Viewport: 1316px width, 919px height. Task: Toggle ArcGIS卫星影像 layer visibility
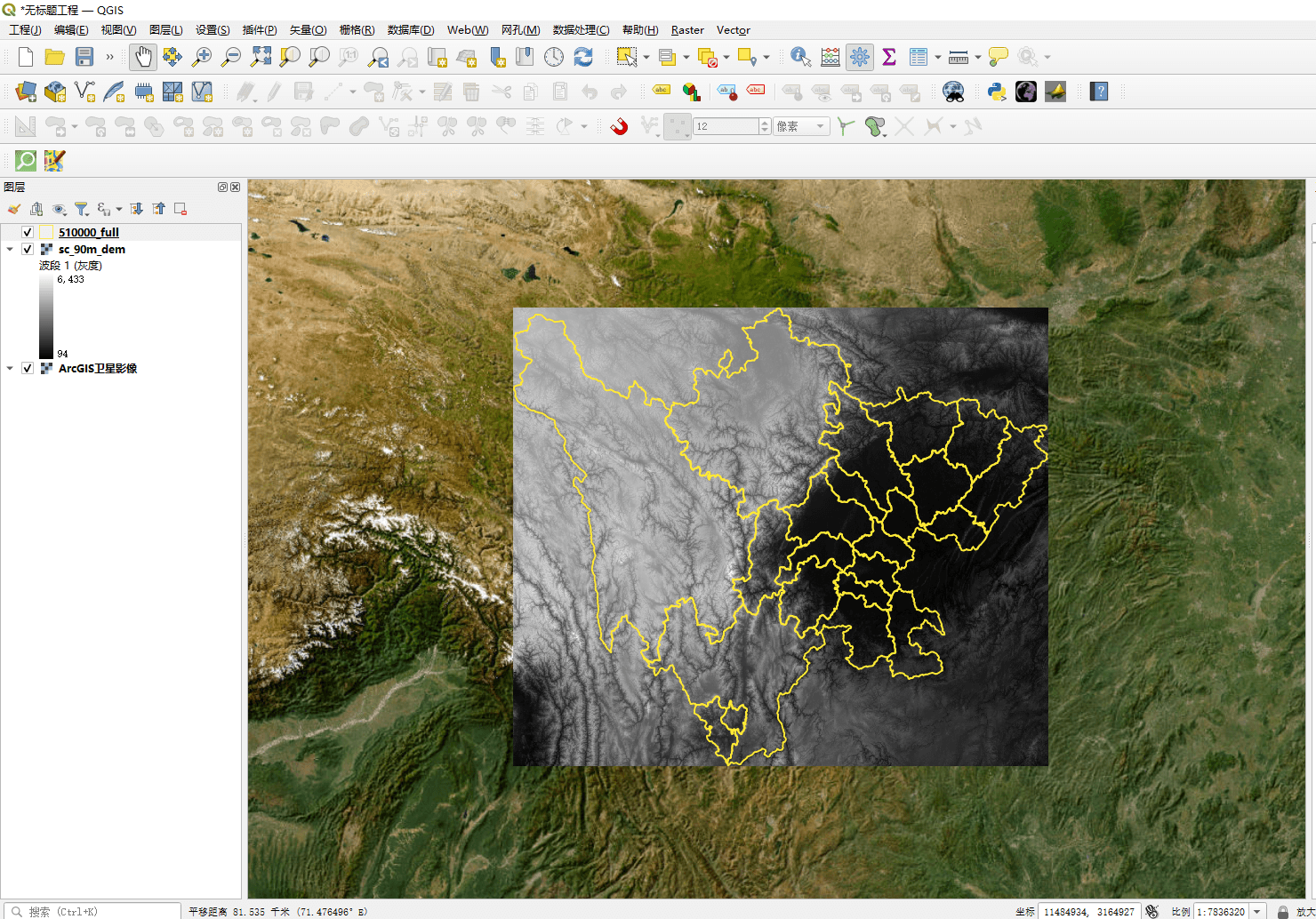[28, 368]
